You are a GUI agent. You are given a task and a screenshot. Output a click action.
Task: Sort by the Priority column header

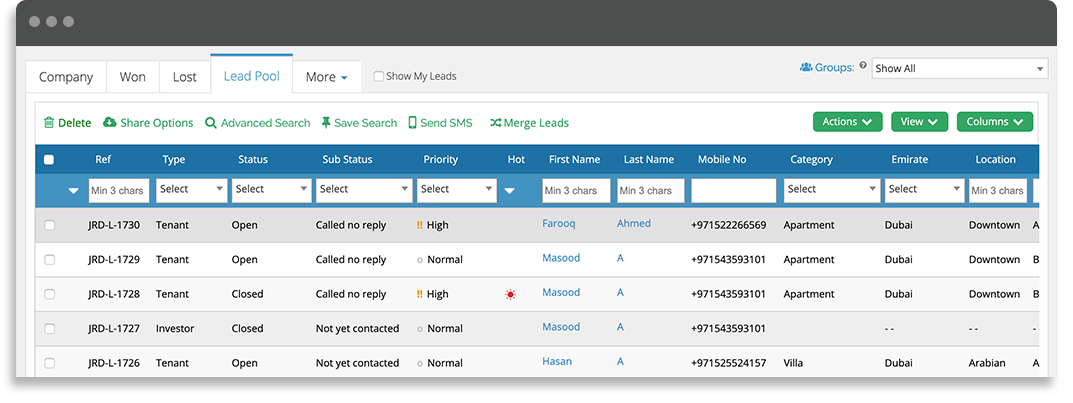pos(441,159)
